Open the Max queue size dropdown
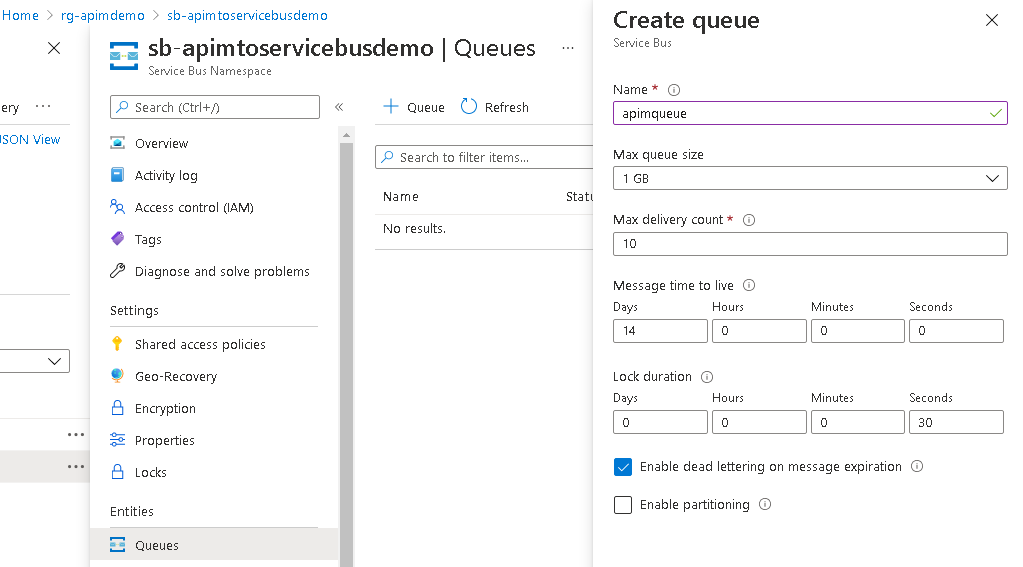The height and width of the screenshot is (567, 1023). (x=810, y=178)
